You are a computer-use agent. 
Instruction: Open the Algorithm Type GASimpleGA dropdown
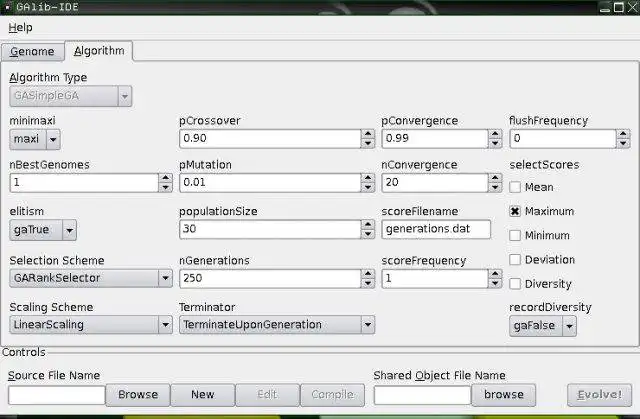71,96
